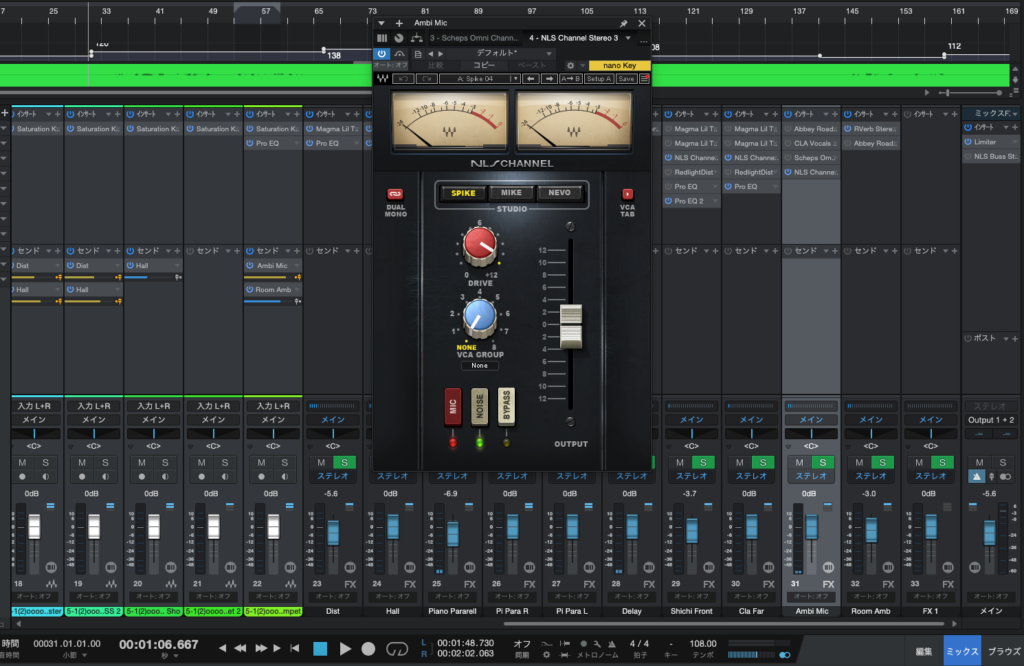The height and width of the screenshot is (666, 1024).
Task: Click the blue VCA GROUP knob
Action: (480, 316)
